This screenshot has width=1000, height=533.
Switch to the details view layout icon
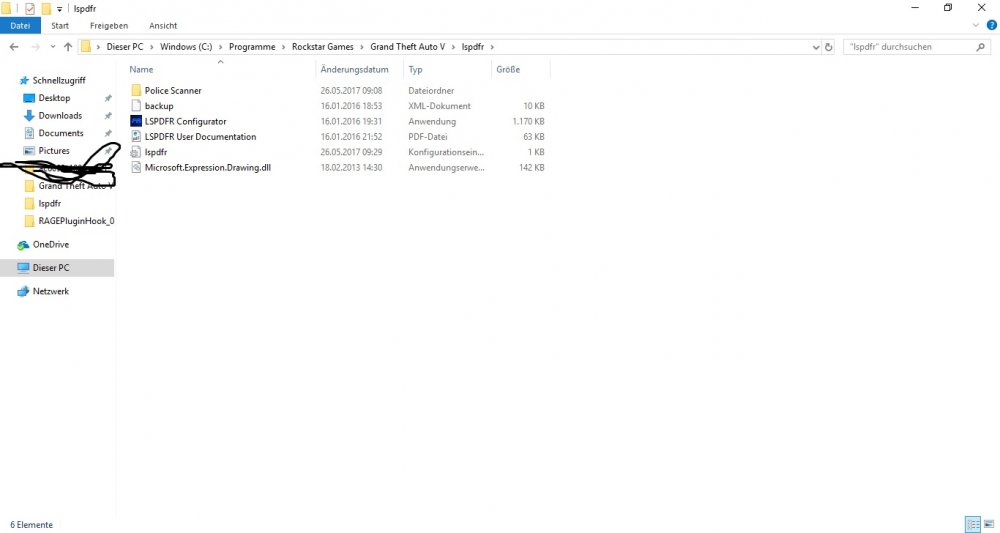[x=973, y=525]
